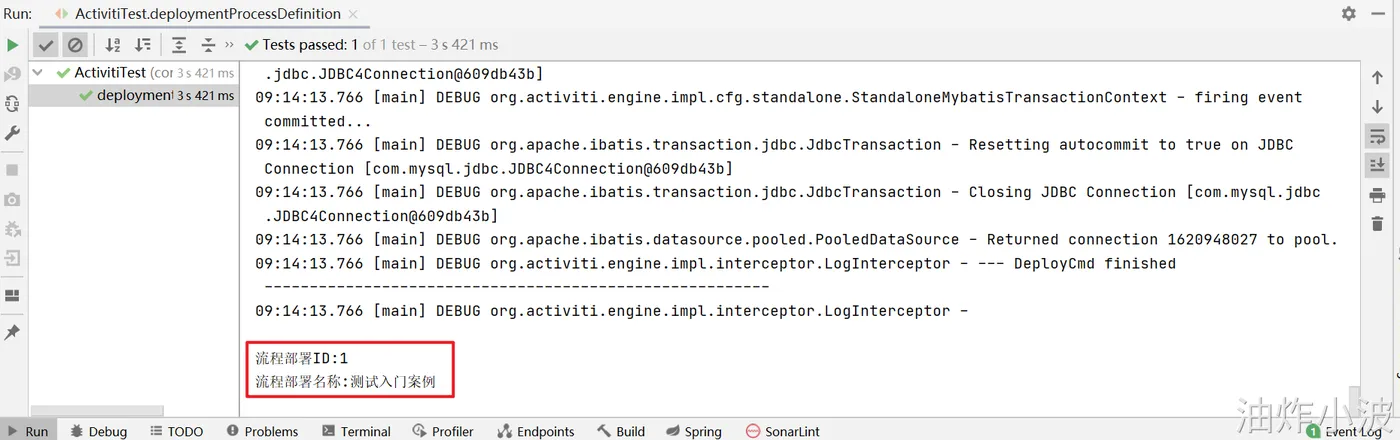Click the wrench settings icon

coord(12,133)
